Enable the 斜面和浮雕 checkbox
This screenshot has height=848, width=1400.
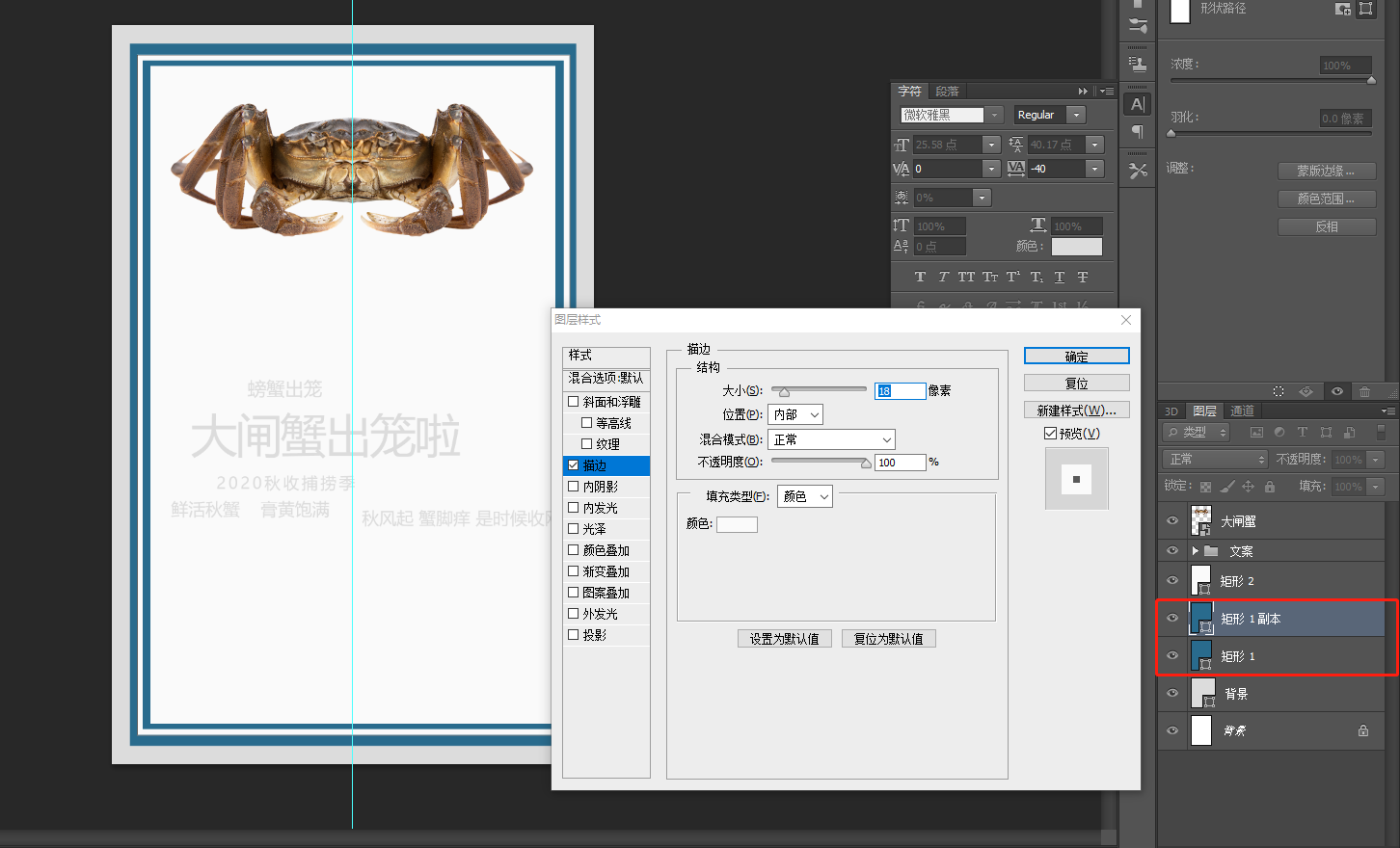pyautogui.click(x=574, y=402)
